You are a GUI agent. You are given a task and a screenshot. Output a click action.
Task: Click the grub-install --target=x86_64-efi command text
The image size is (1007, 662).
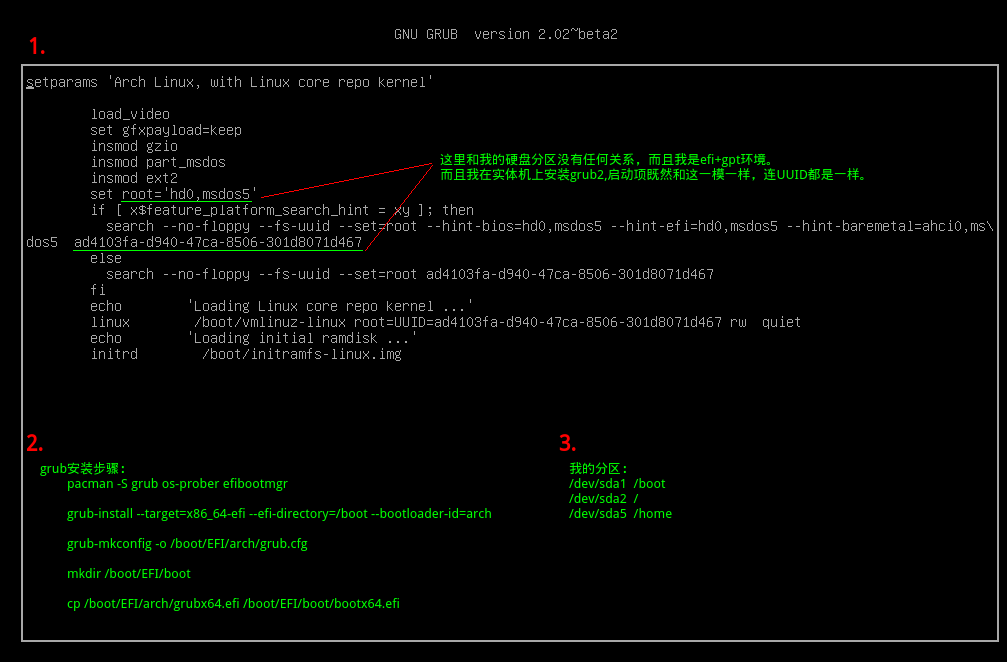279,514
